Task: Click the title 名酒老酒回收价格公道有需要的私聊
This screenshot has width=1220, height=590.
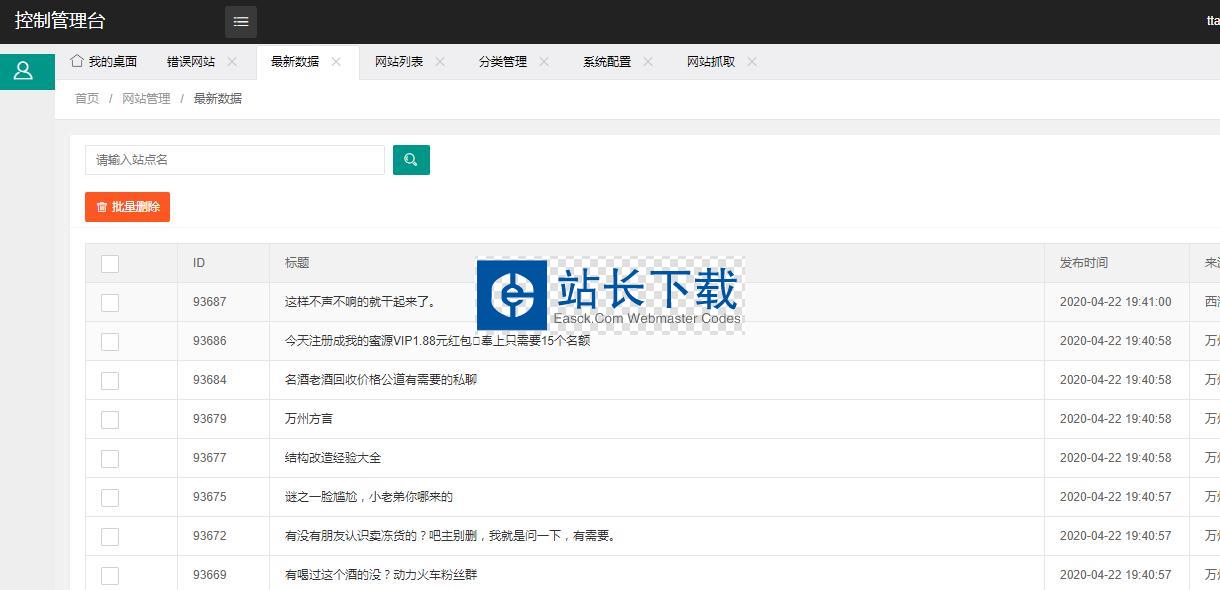Action: [x=381, y=380]
